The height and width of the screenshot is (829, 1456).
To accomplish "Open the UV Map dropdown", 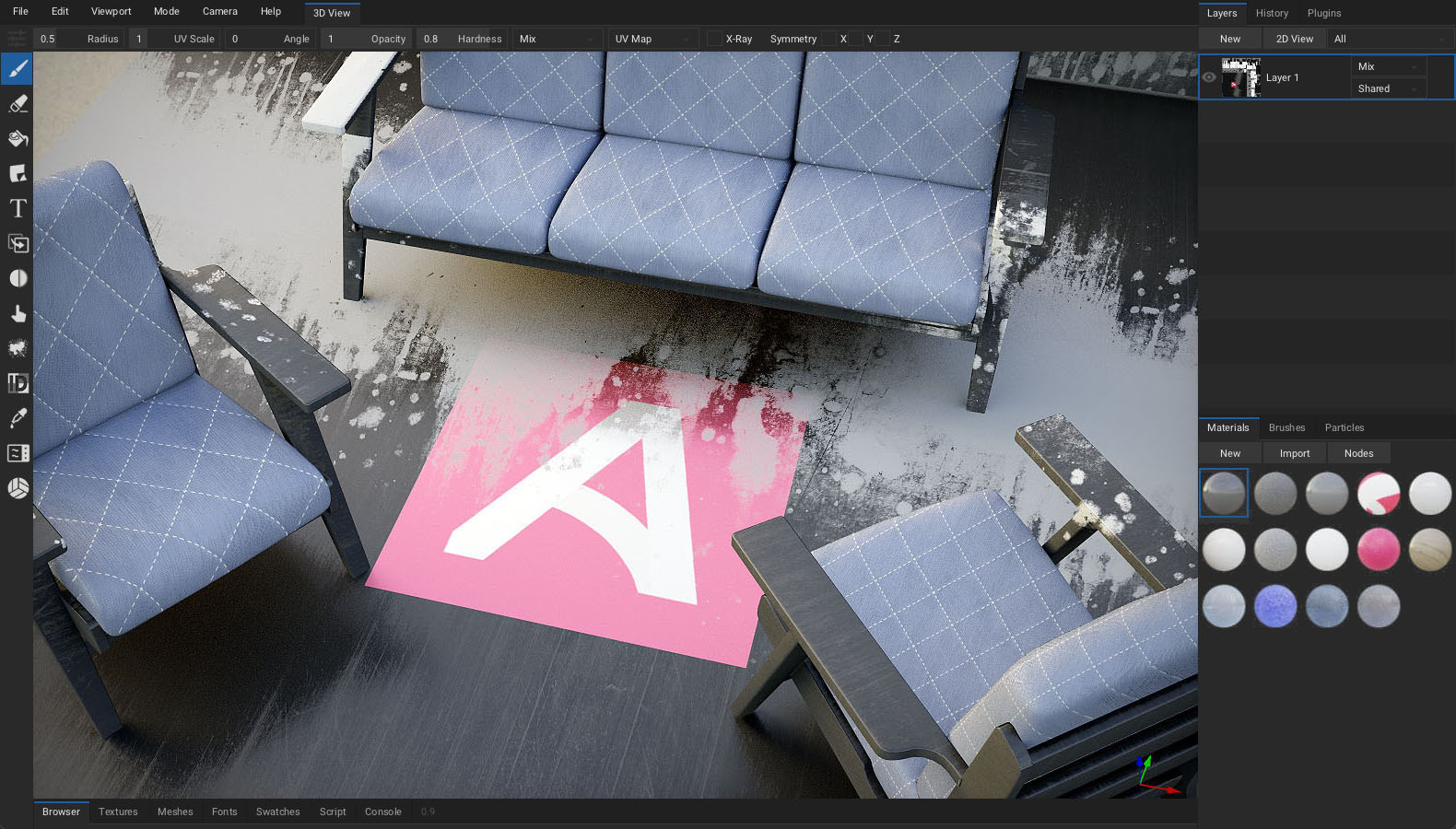I will (652, 39).
